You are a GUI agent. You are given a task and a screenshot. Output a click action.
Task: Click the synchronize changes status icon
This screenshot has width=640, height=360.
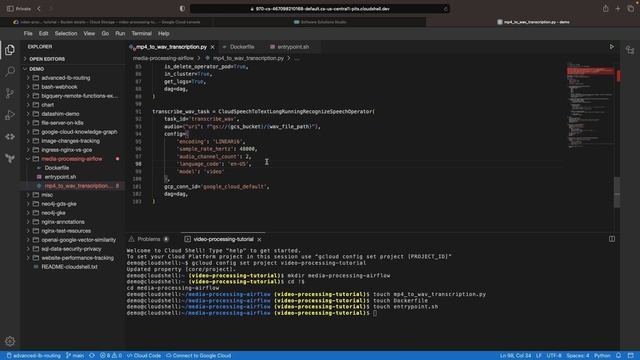(x=92, y=356)
